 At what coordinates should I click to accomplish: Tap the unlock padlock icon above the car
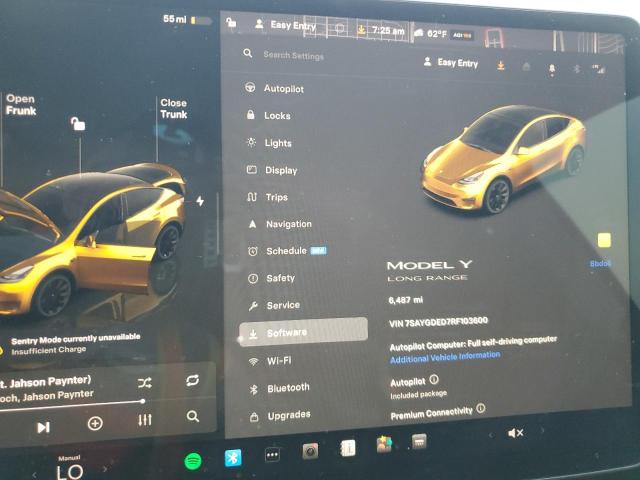point(78,123)
